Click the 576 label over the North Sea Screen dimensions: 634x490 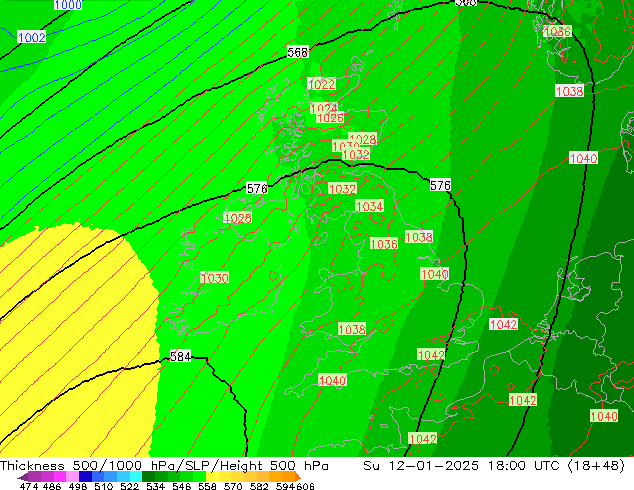pyautogui.click(x=440, y=185)
